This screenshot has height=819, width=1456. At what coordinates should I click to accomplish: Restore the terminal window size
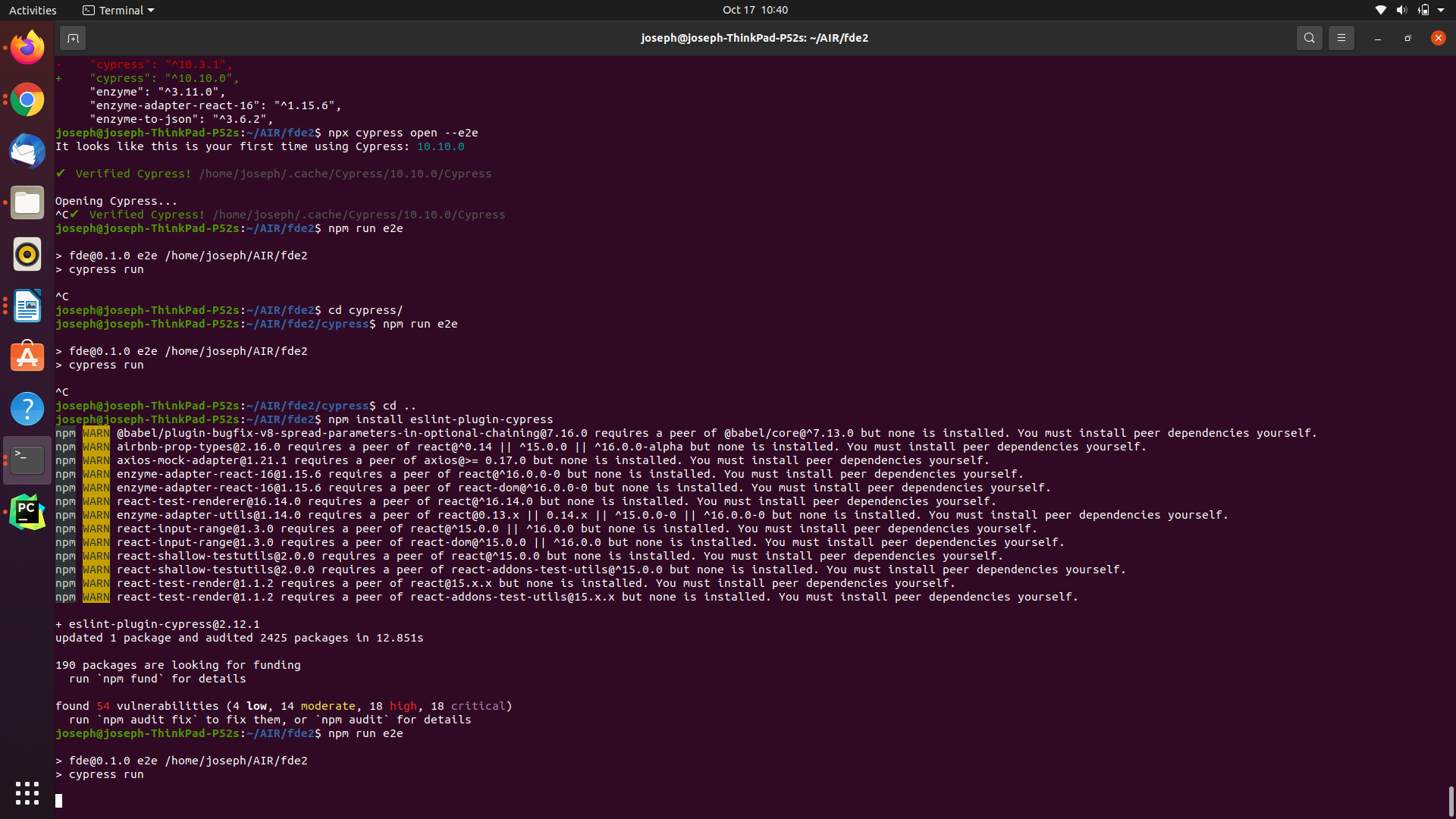pos(1407,38)
